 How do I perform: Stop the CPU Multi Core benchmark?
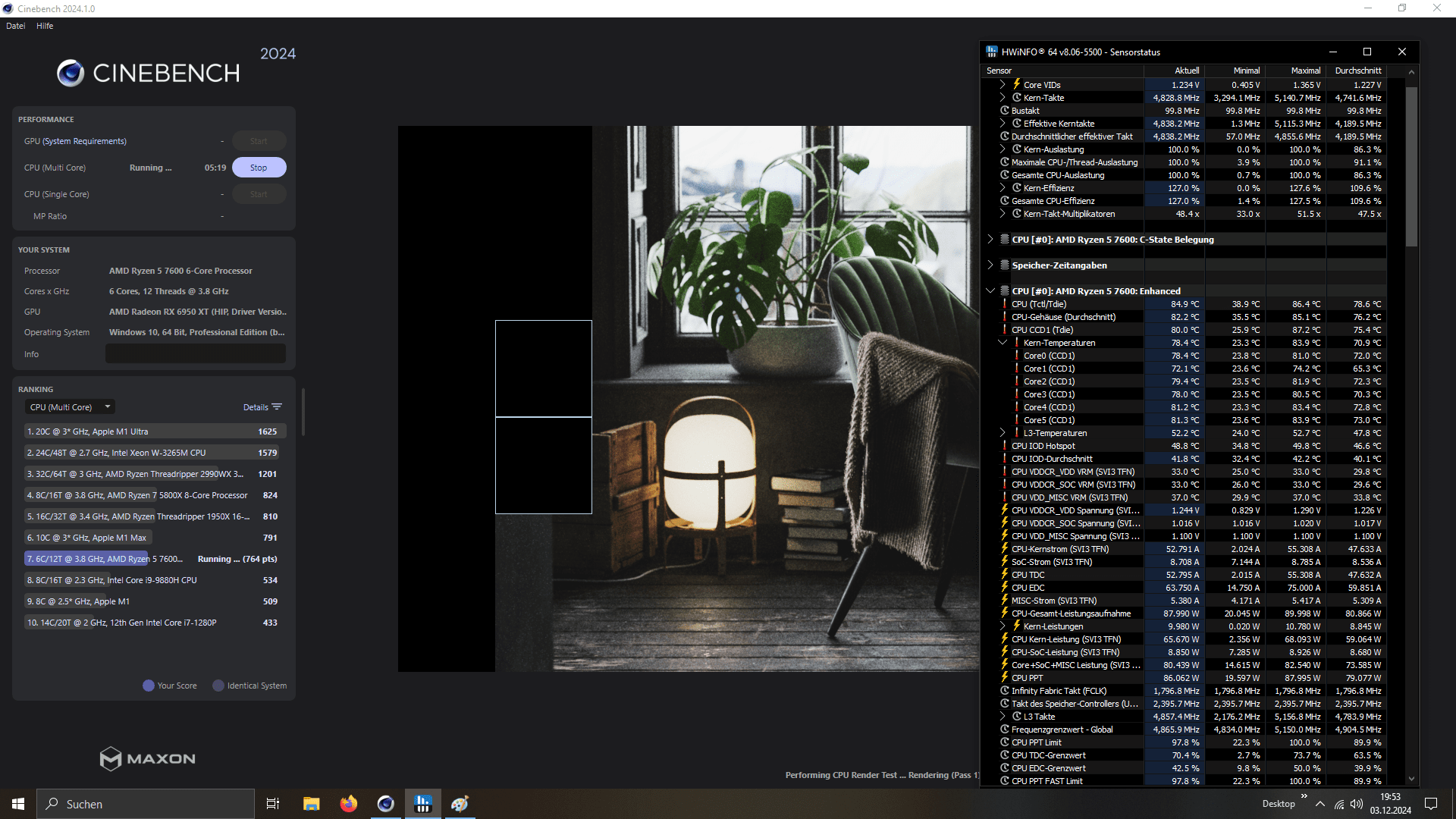pyautogui.click(x=259, y=168)
